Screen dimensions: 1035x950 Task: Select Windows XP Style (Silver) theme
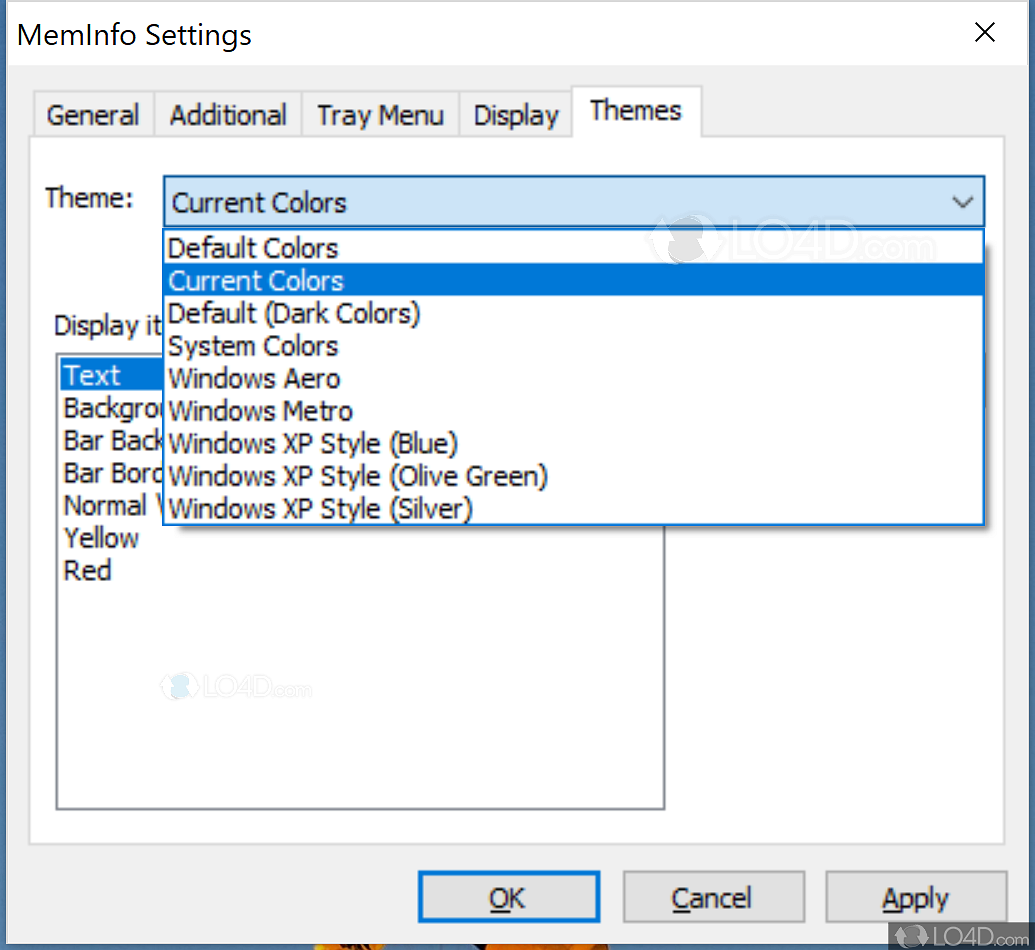coord(320,508)
